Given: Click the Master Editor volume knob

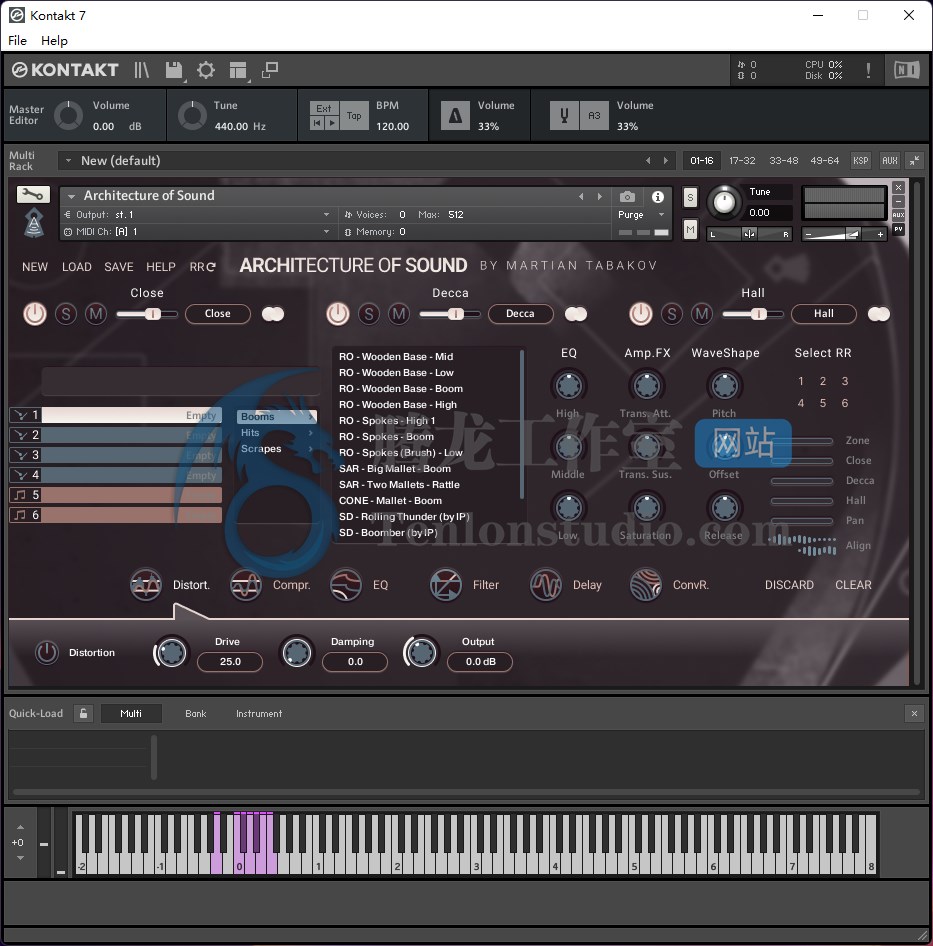Looking at the screenshot, I should (x=68, y=115).
